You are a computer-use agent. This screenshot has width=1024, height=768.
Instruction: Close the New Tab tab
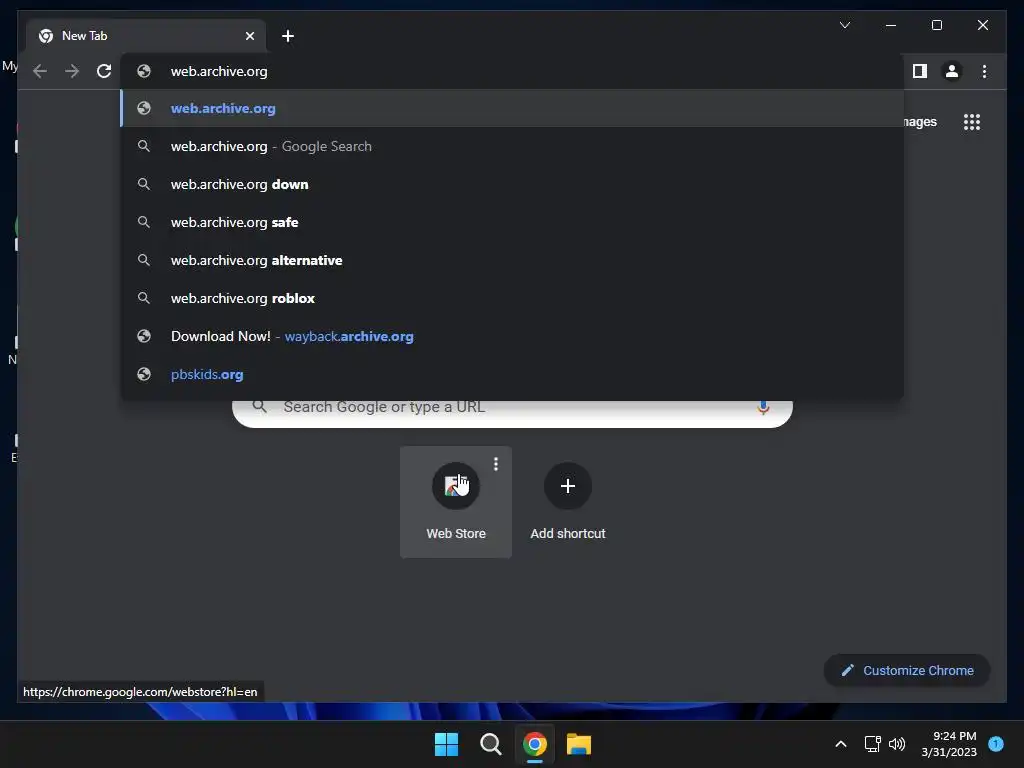(x=249, y=36)
